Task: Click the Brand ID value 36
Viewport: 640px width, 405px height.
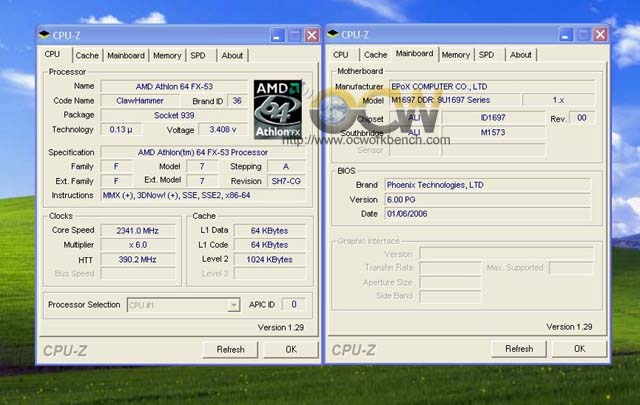Action: click(x=237, y=101)
